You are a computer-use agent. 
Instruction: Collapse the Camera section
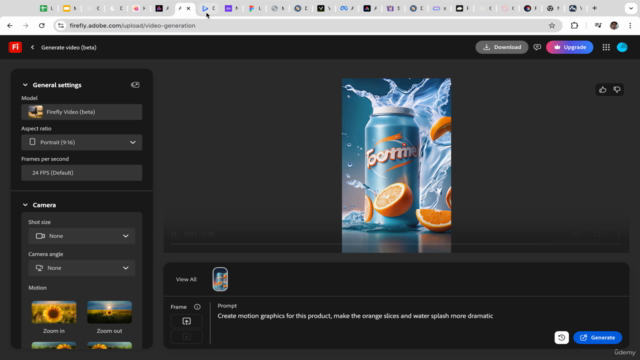point(25,205)
